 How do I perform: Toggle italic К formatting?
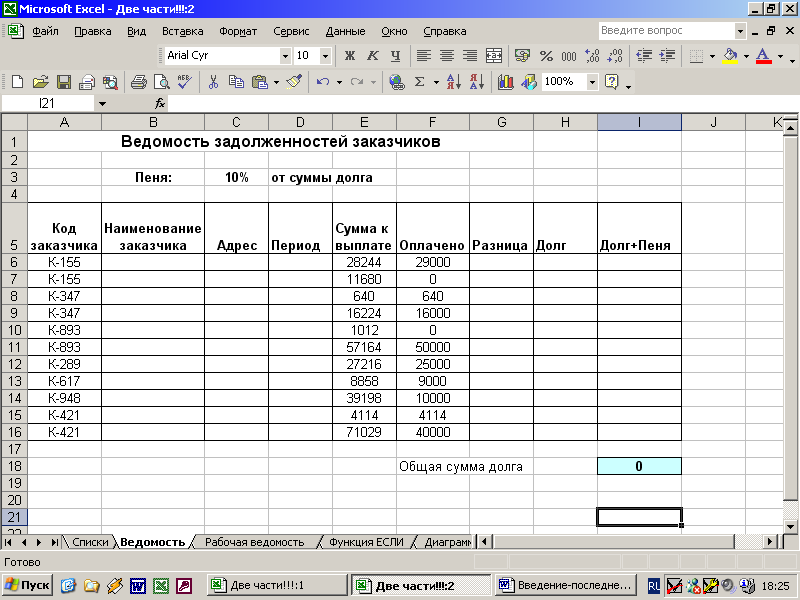click(x=373, y=55)
